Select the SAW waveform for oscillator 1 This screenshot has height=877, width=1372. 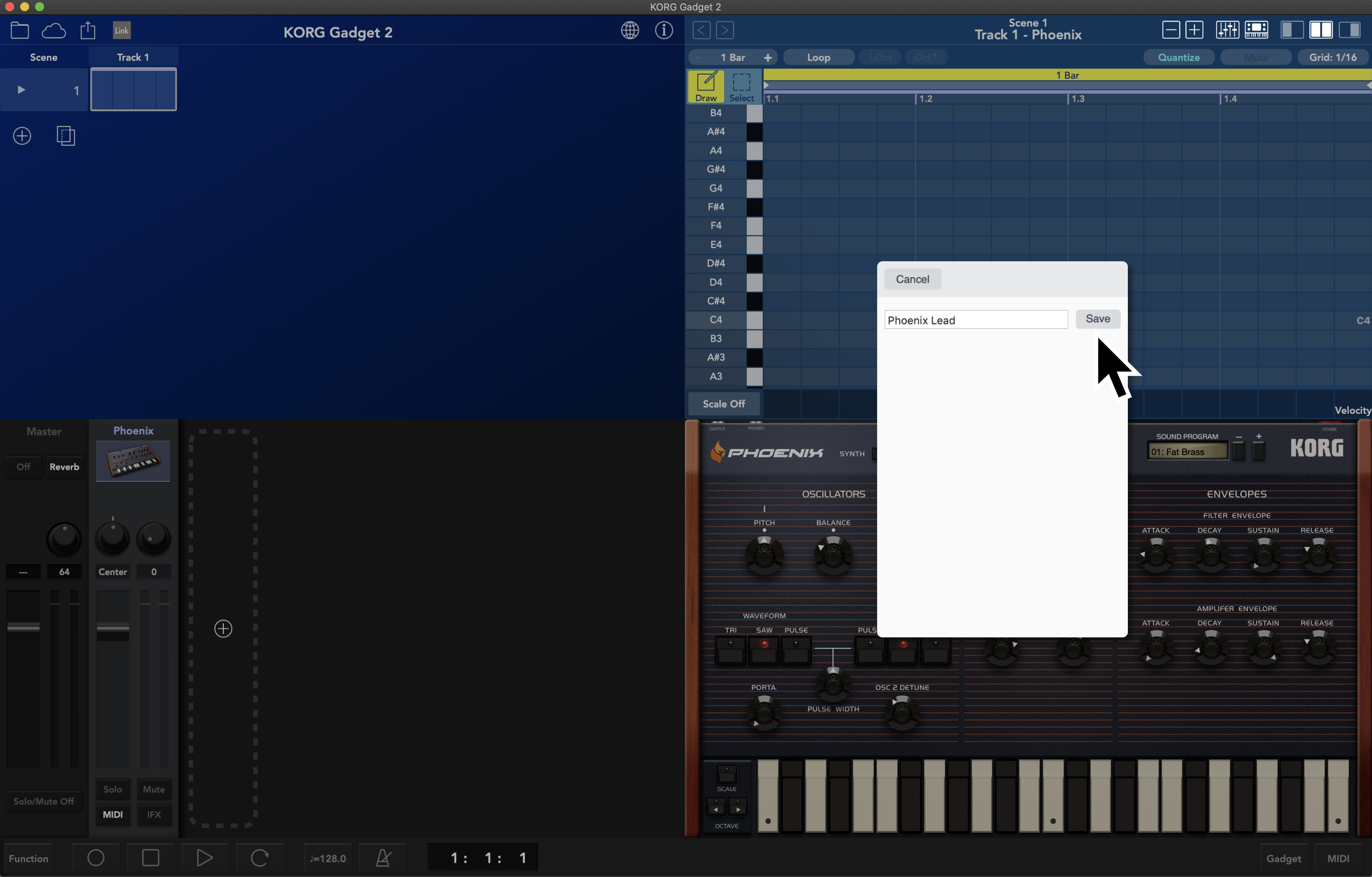764,650
